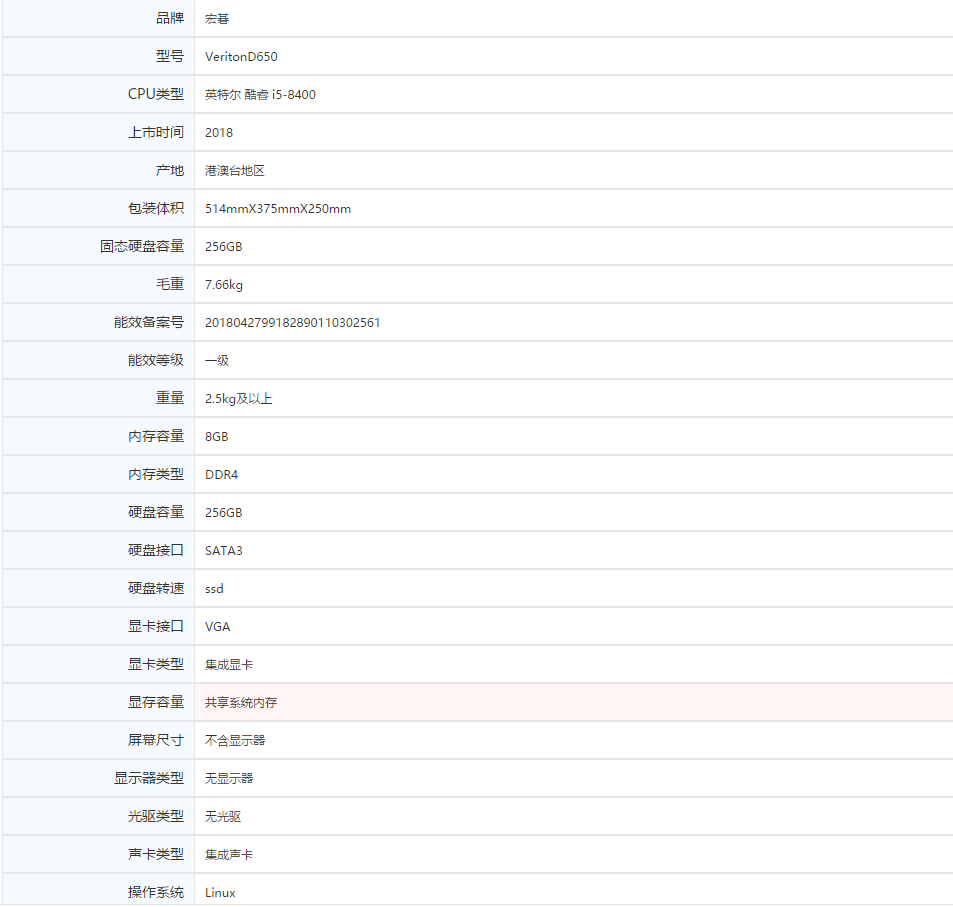This screenshot has height=907, width=953.
Task: Click the 操作系统 label
Action: tap(156, 892)
